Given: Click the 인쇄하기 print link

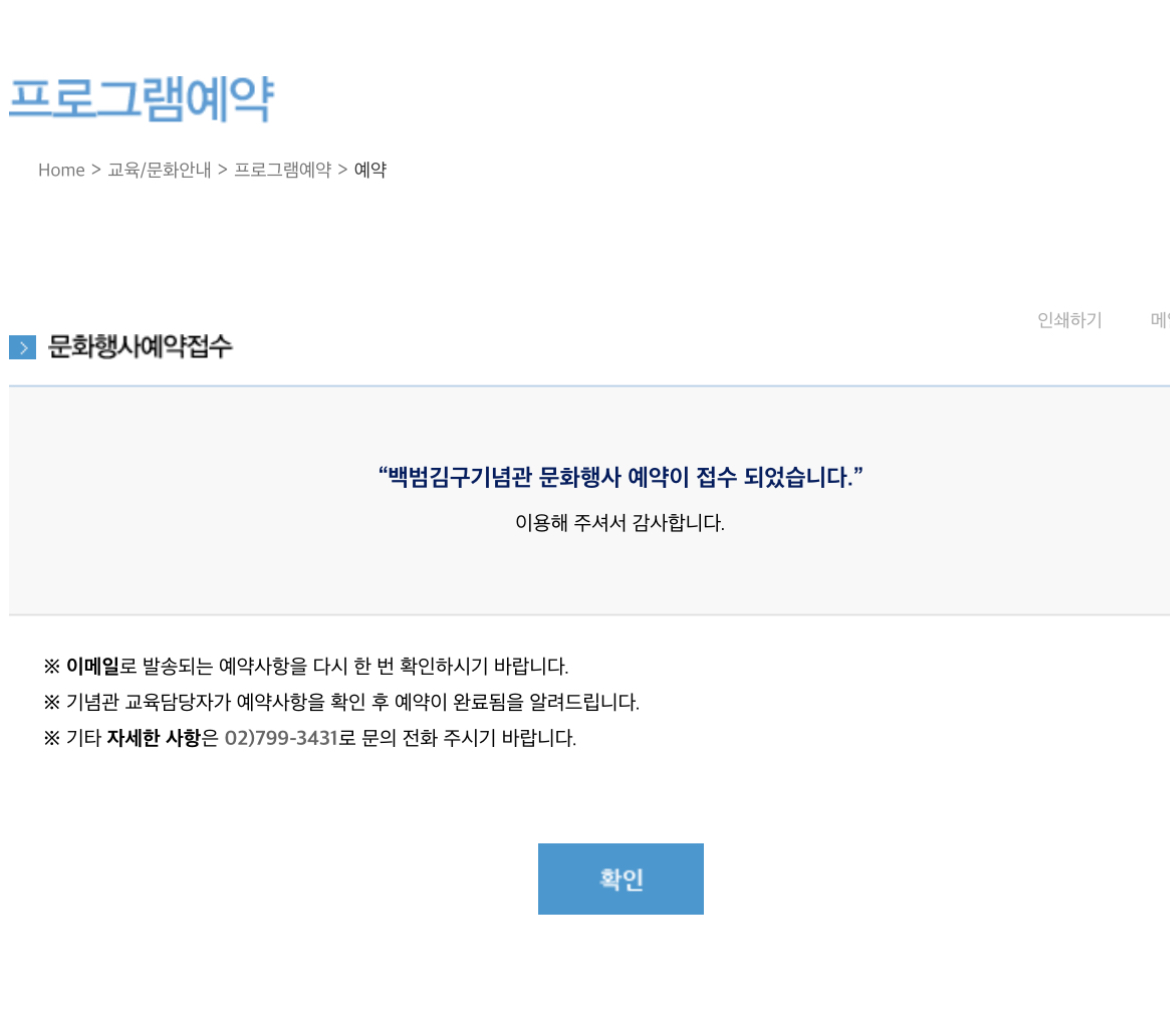Looking at the screenshot, I should click(1069, 320).
